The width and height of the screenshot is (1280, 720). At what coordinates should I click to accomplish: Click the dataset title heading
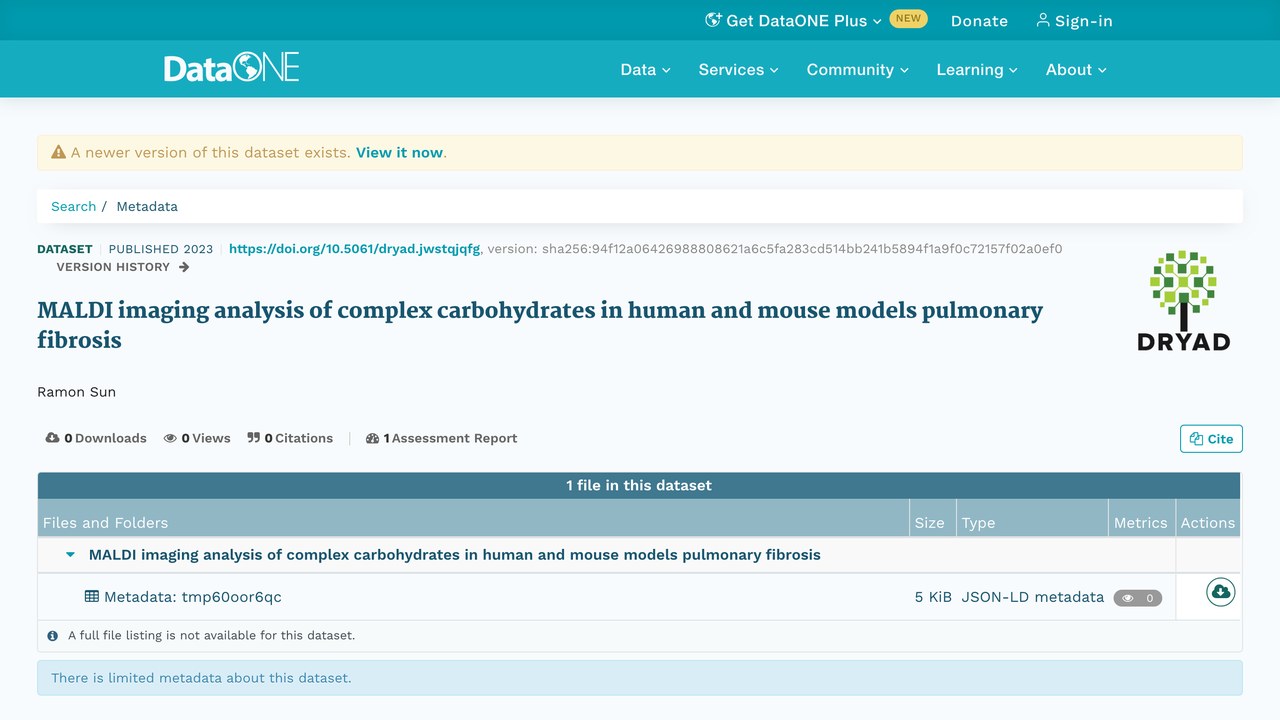tap(540, 325)
